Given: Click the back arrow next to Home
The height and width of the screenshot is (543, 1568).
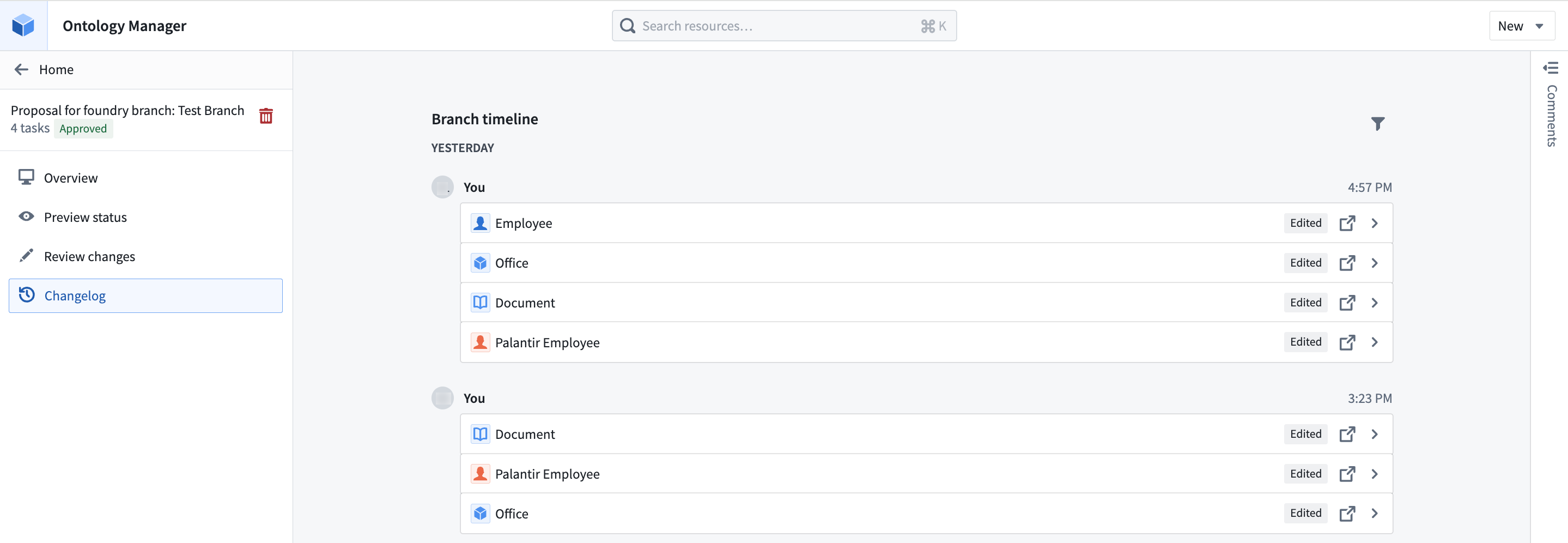Looking at the screenshot, I should pos(22,69).
